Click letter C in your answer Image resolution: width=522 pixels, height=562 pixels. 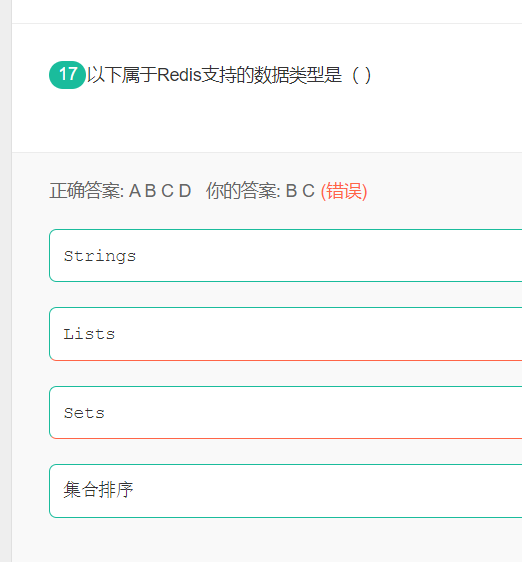[308, 191]
